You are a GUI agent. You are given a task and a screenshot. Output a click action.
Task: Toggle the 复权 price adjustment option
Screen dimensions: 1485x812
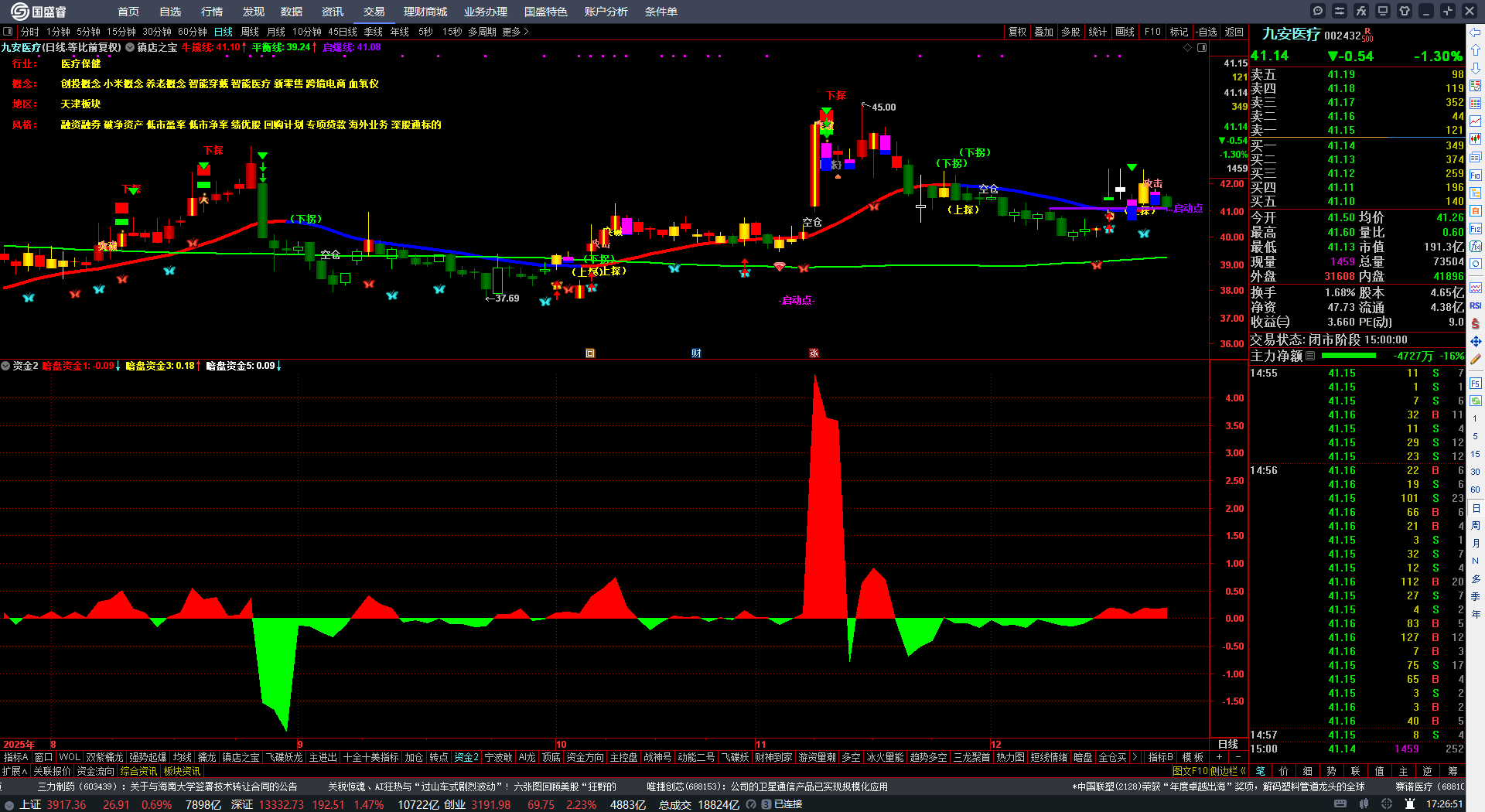tap(1017, 32)
